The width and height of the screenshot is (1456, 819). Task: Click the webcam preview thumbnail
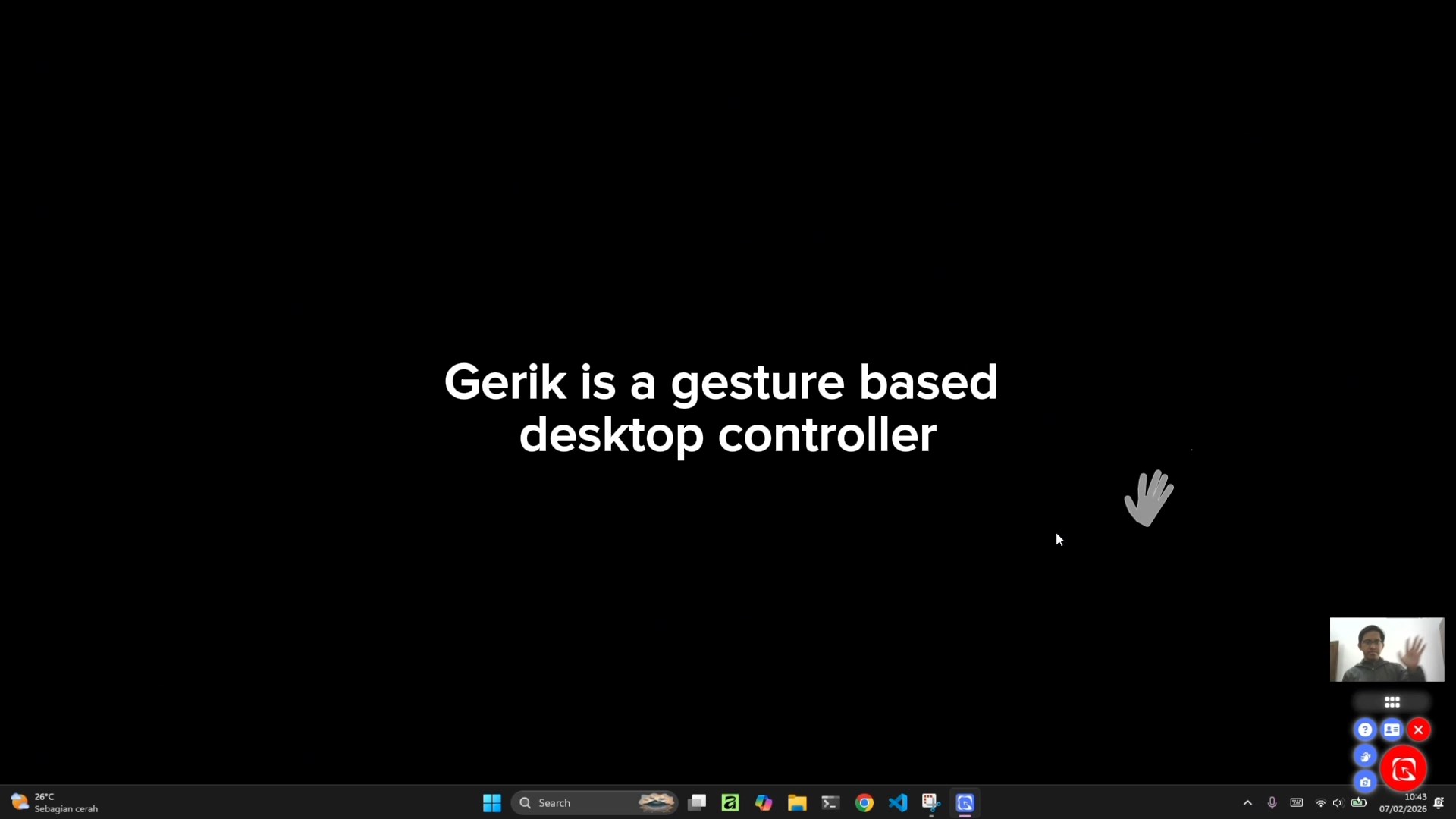pyautogui.click(x=1386, y=649)
